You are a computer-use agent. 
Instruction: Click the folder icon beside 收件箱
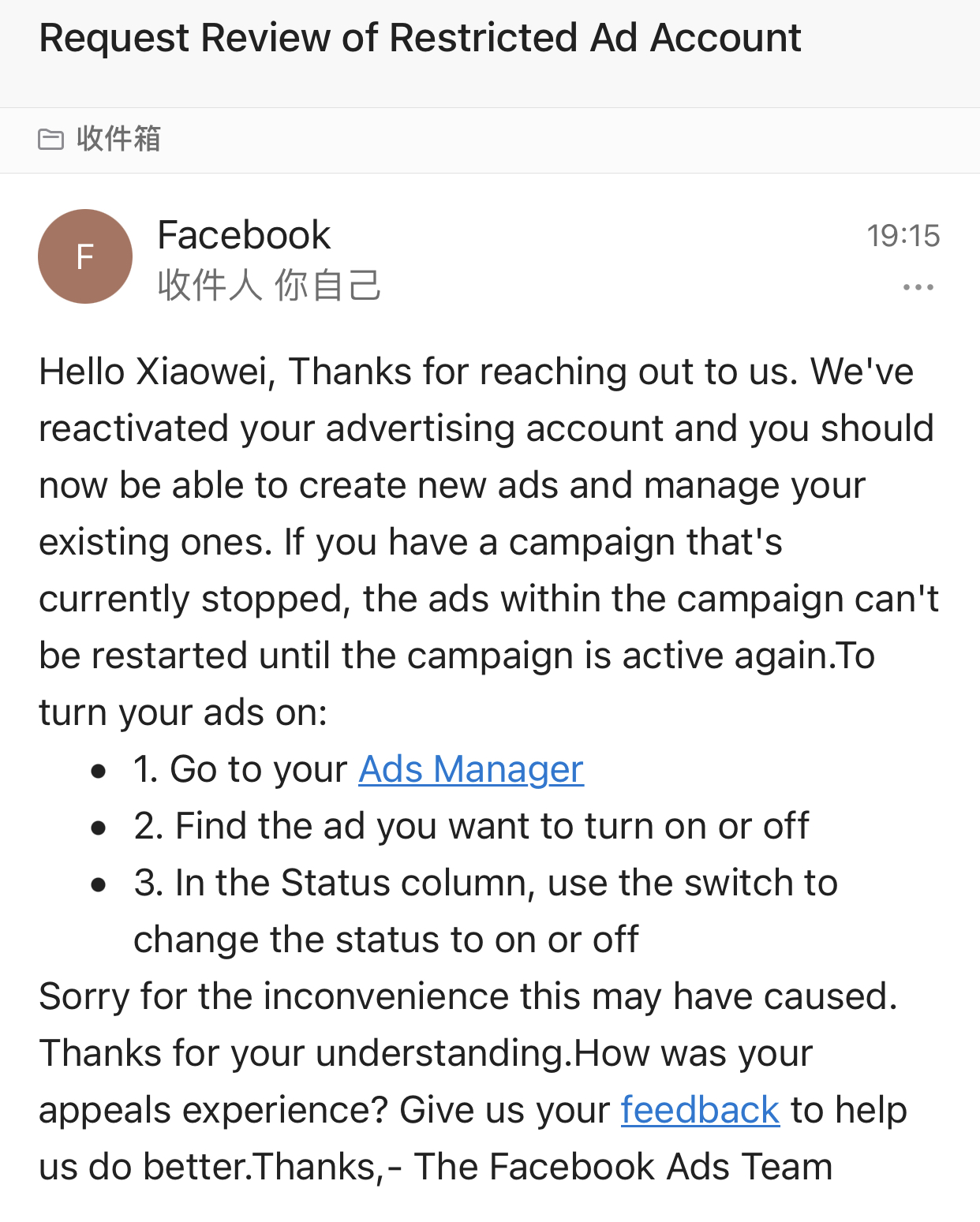pos(51,140)
